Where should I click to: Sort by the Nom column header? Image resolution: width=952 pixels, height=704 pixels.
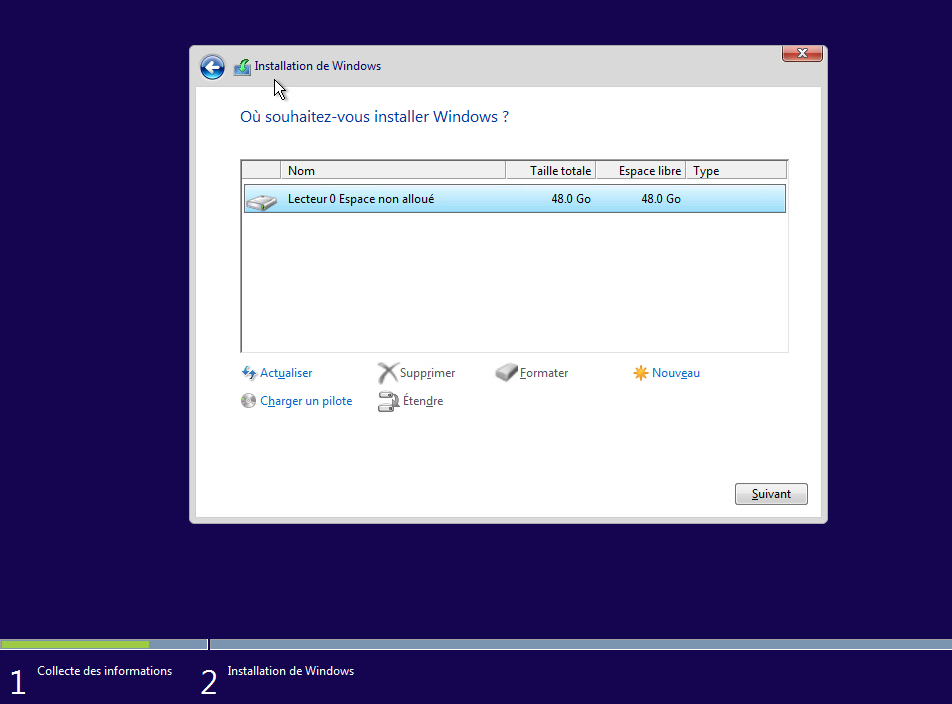[392, 171]
